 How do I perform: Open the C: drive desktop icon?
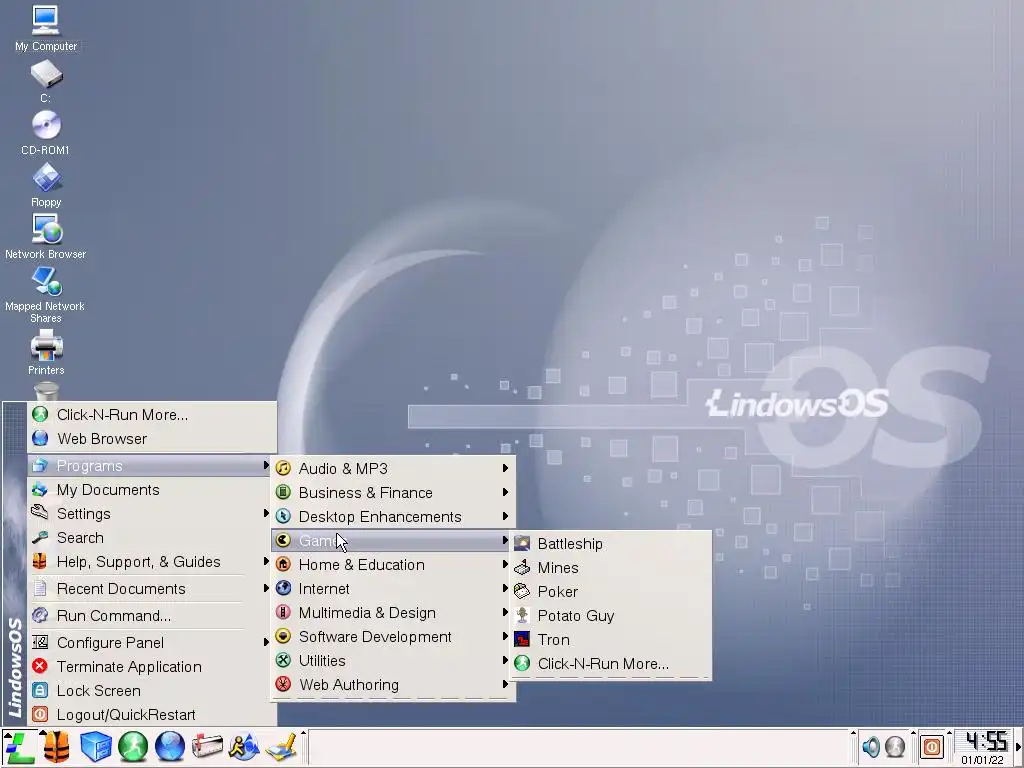46,81
